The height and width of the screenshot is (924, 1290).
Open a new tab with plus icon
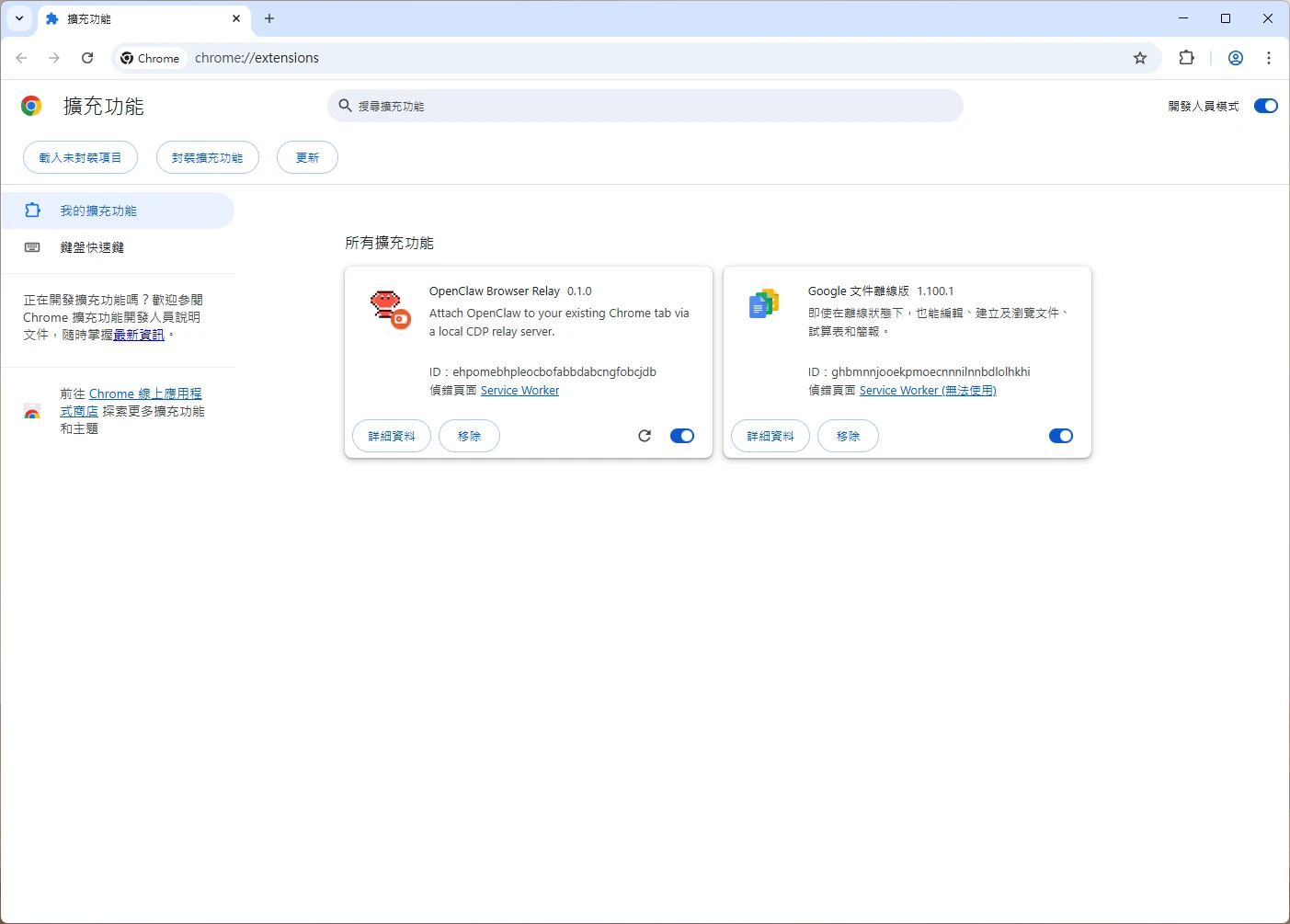269,18
